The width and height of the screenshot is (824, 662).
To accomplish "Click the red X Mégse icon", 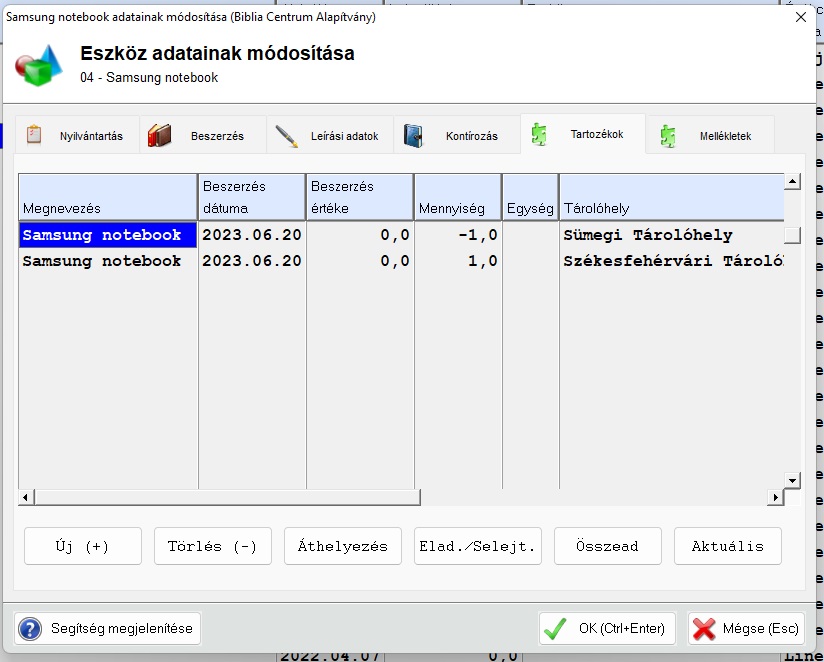I will click(x=704, y=628).
